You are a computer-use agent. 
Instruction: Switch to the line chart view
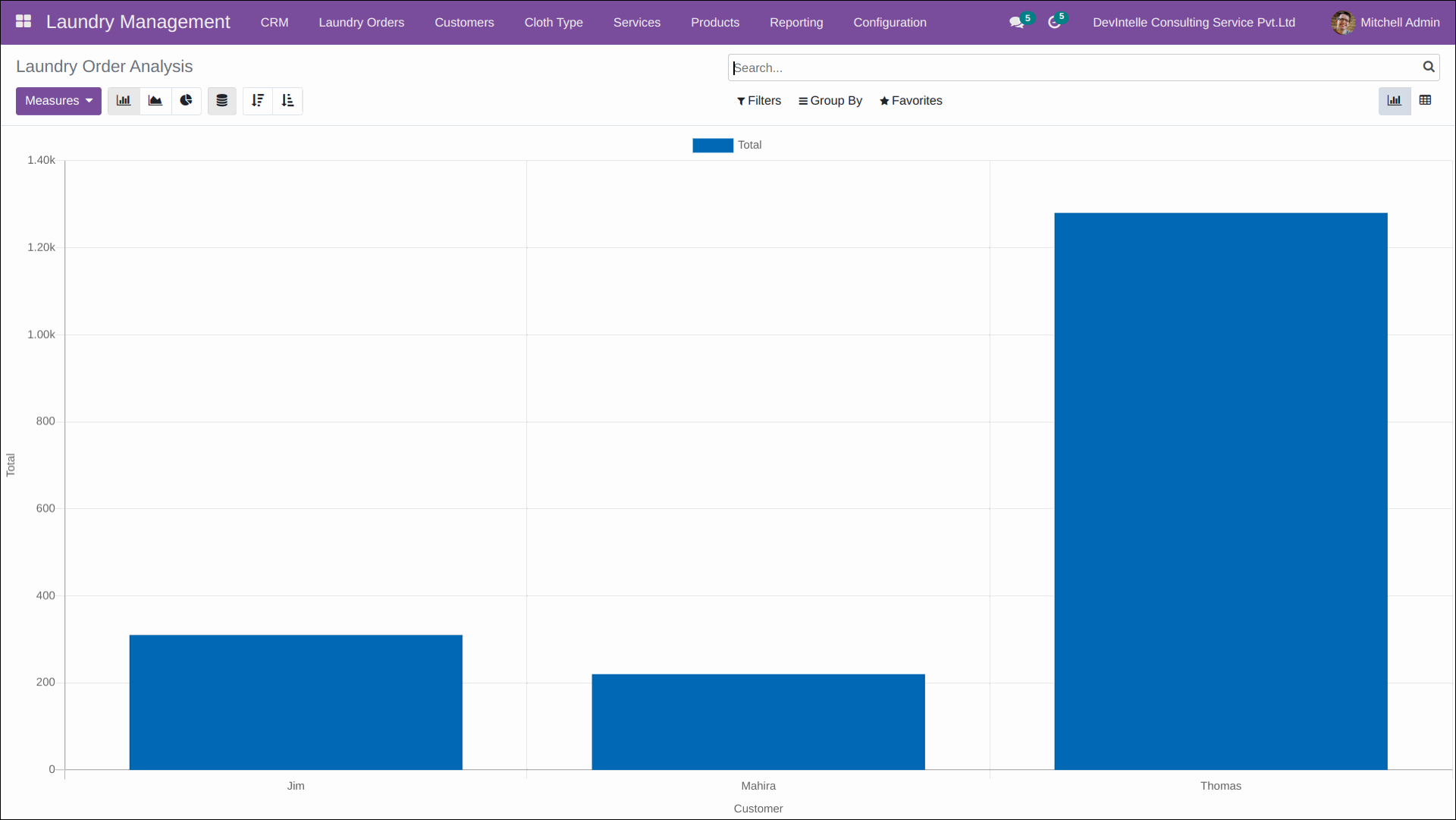click(155, 101)
